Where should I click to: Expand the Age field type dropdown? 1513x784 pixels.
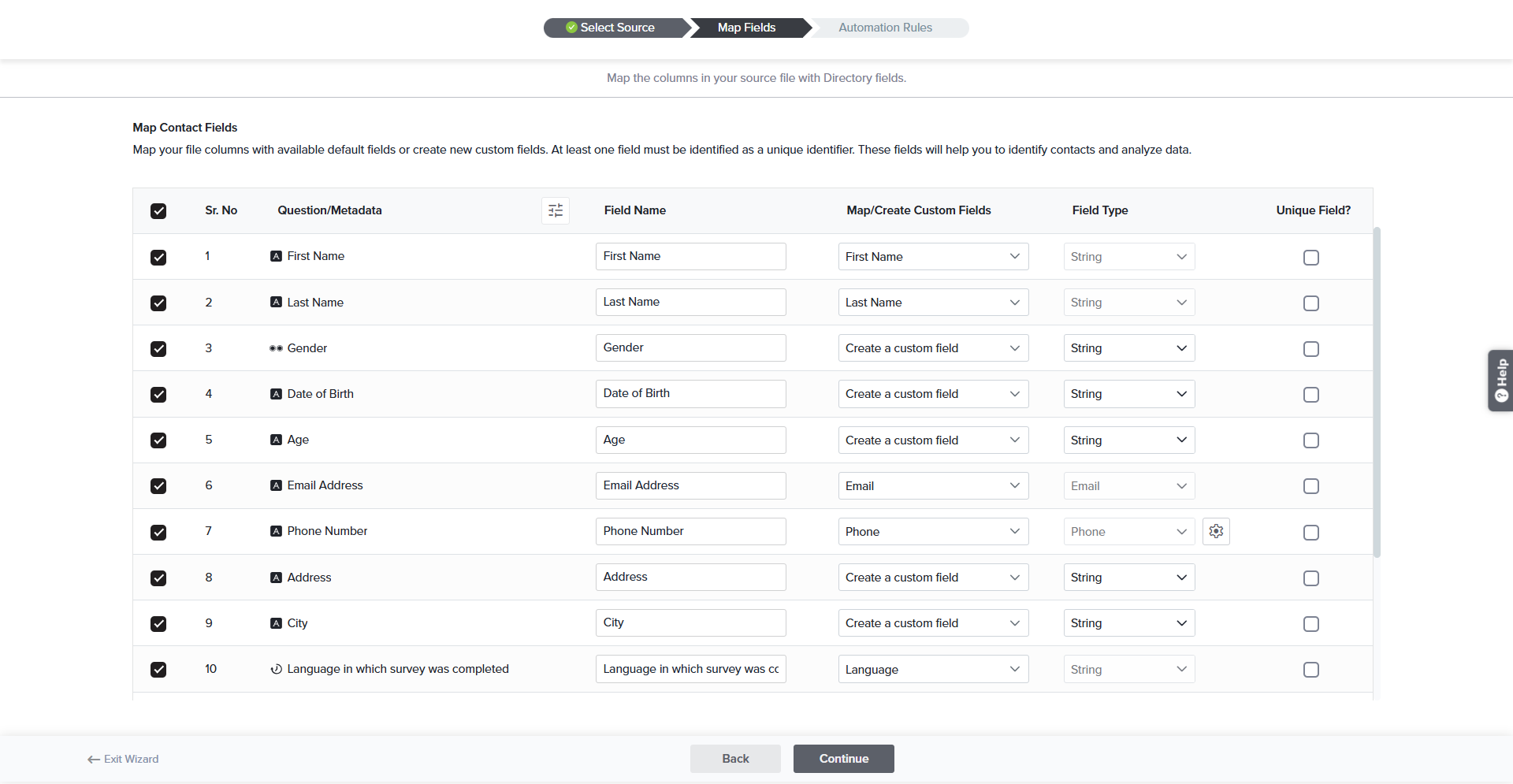pyautogui.click(x=1128, y=440)
